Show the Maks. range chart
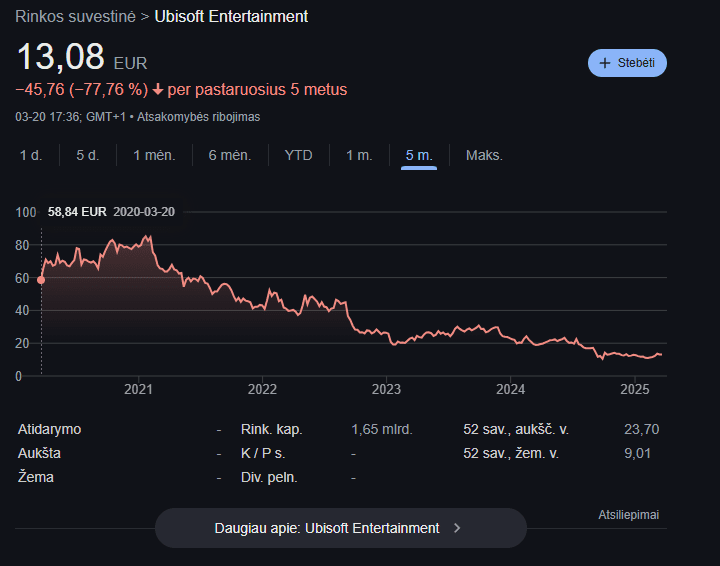 [484, 155]
